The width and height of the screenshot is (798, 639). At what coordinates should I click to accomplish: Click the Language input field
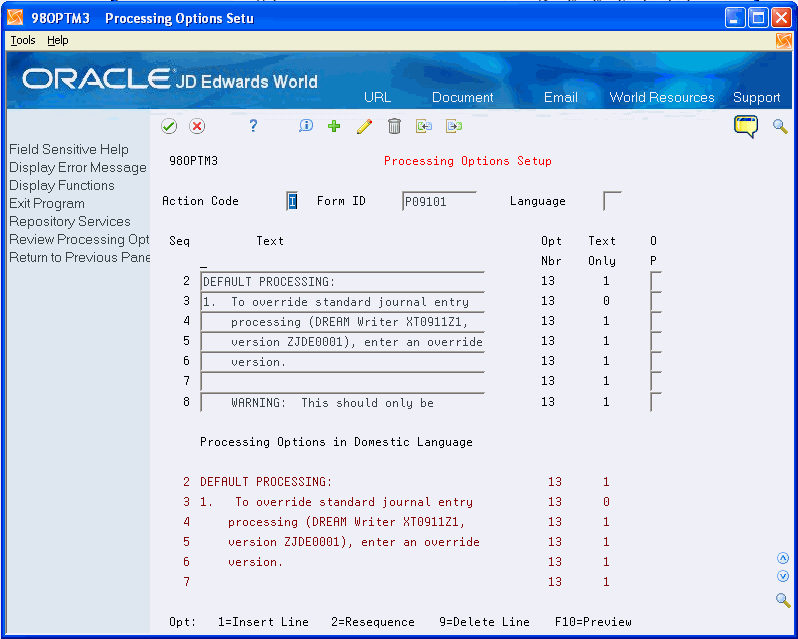[x=612, y=201]
